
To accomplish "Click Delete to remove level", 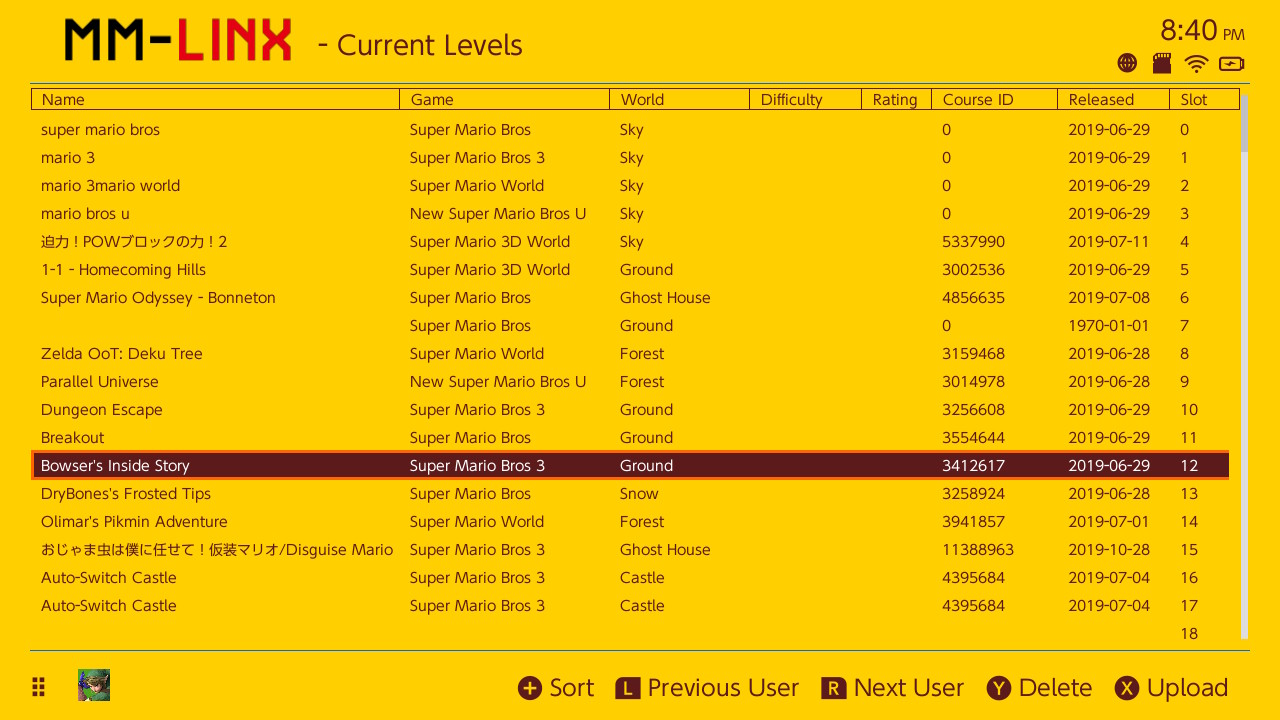I will tap(1055, 688).
